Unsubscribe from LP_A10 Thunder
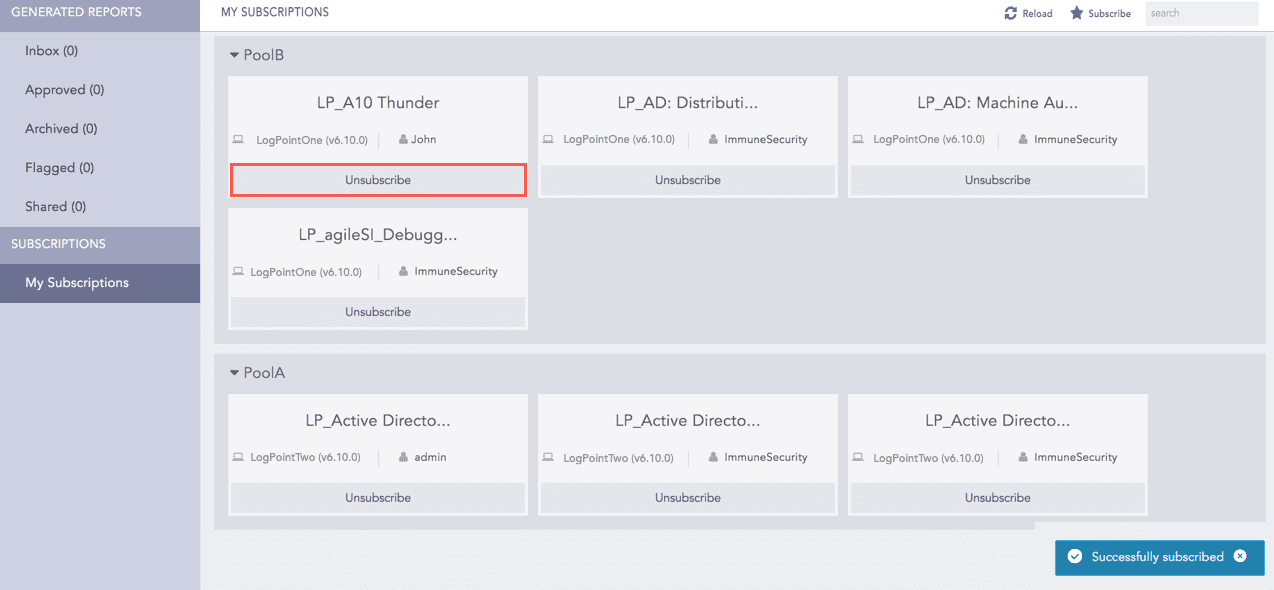Image resolution: width=1274 pixels, height=590 pixels. (378, 180)
